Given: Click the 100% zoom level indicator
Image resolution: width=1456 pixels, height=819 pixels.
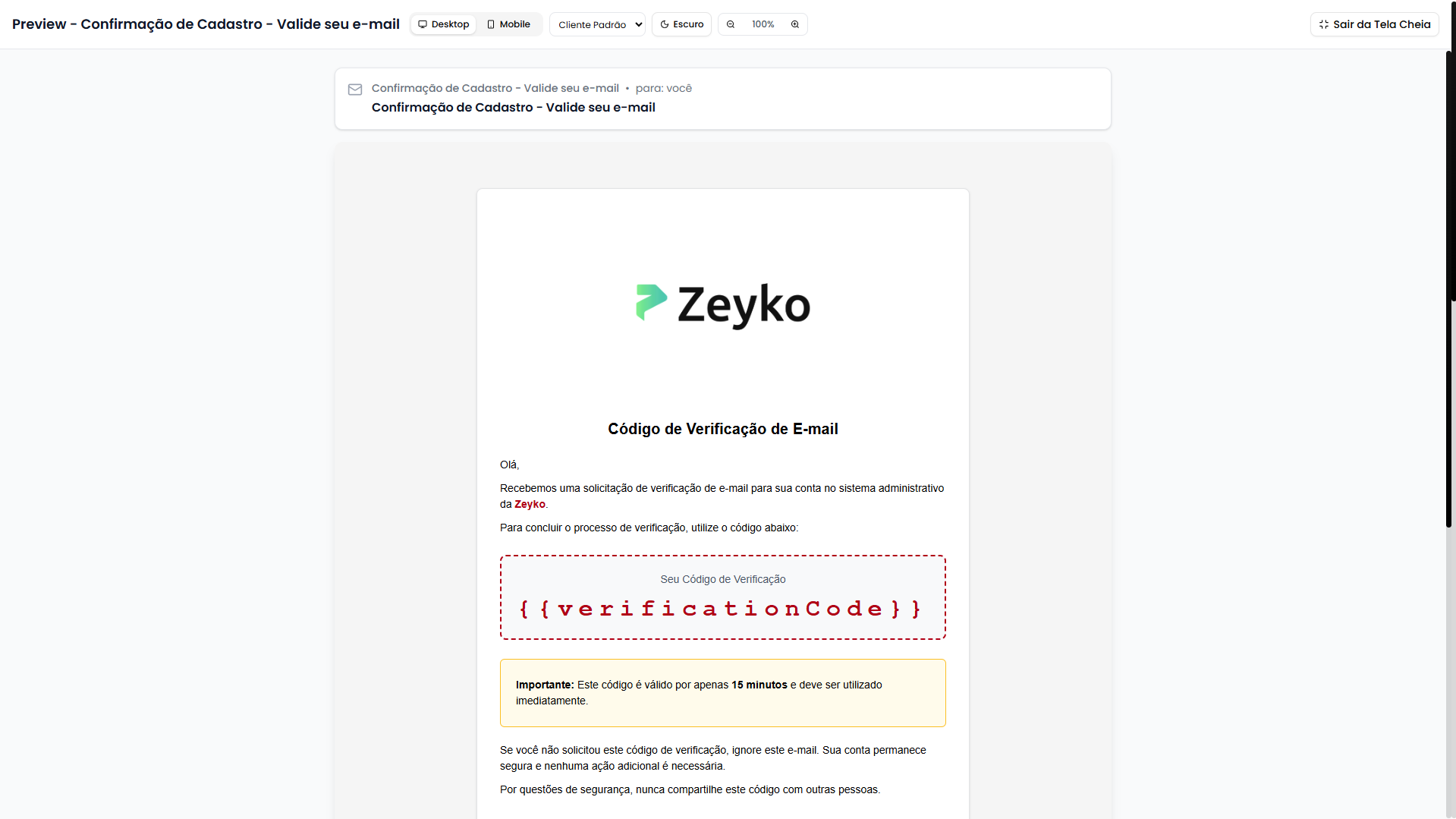Looking at the screenshot, I should click(x=763, y=24).
